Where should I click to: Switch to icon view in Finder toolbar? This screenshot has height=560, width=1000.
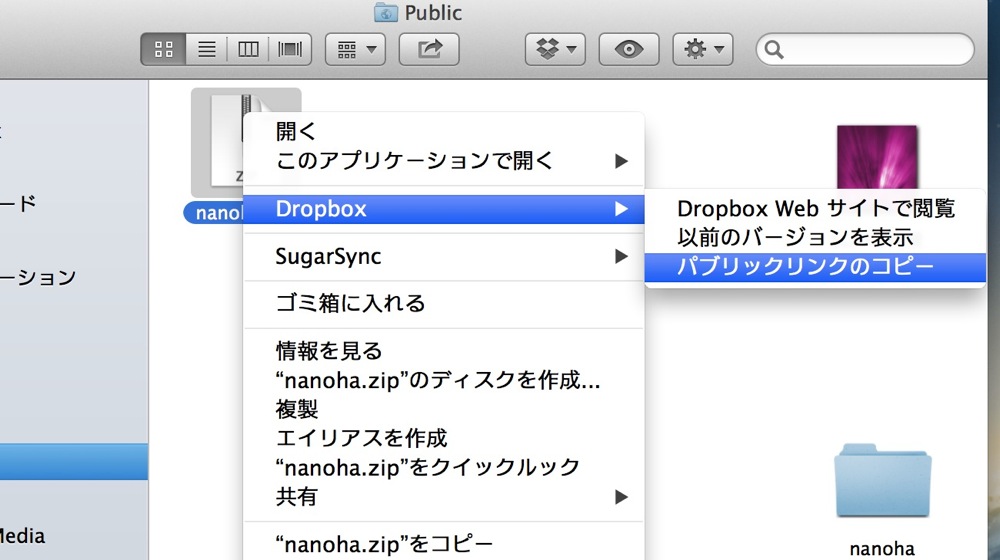coord(163,49)
